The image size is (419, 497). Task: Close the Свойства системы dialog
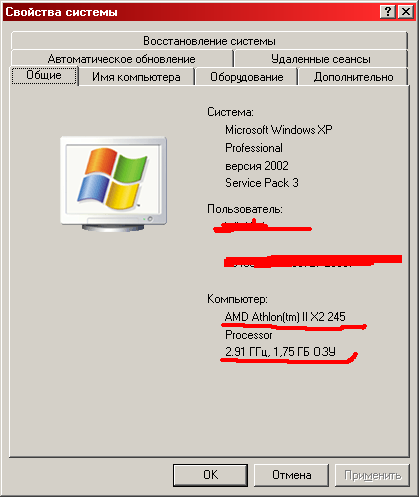coord(406,12)
